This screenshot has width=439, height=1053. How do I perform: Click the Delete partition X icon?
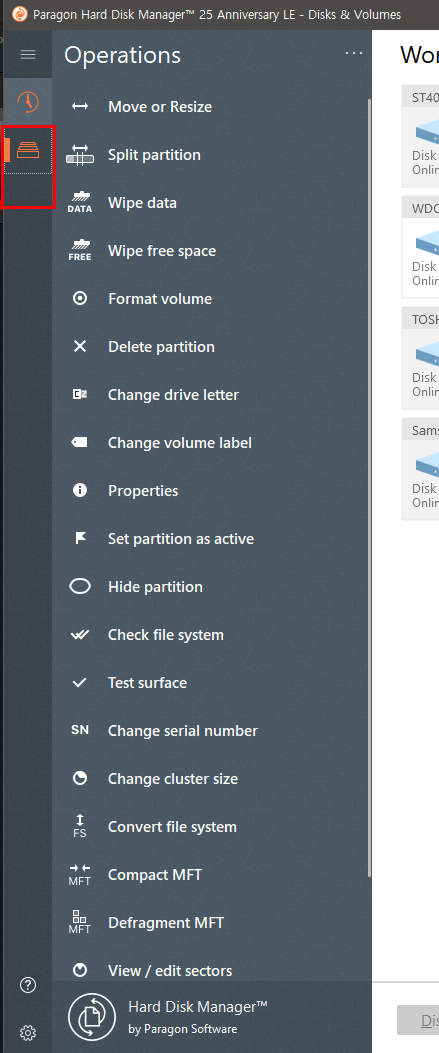coord(80,347)
